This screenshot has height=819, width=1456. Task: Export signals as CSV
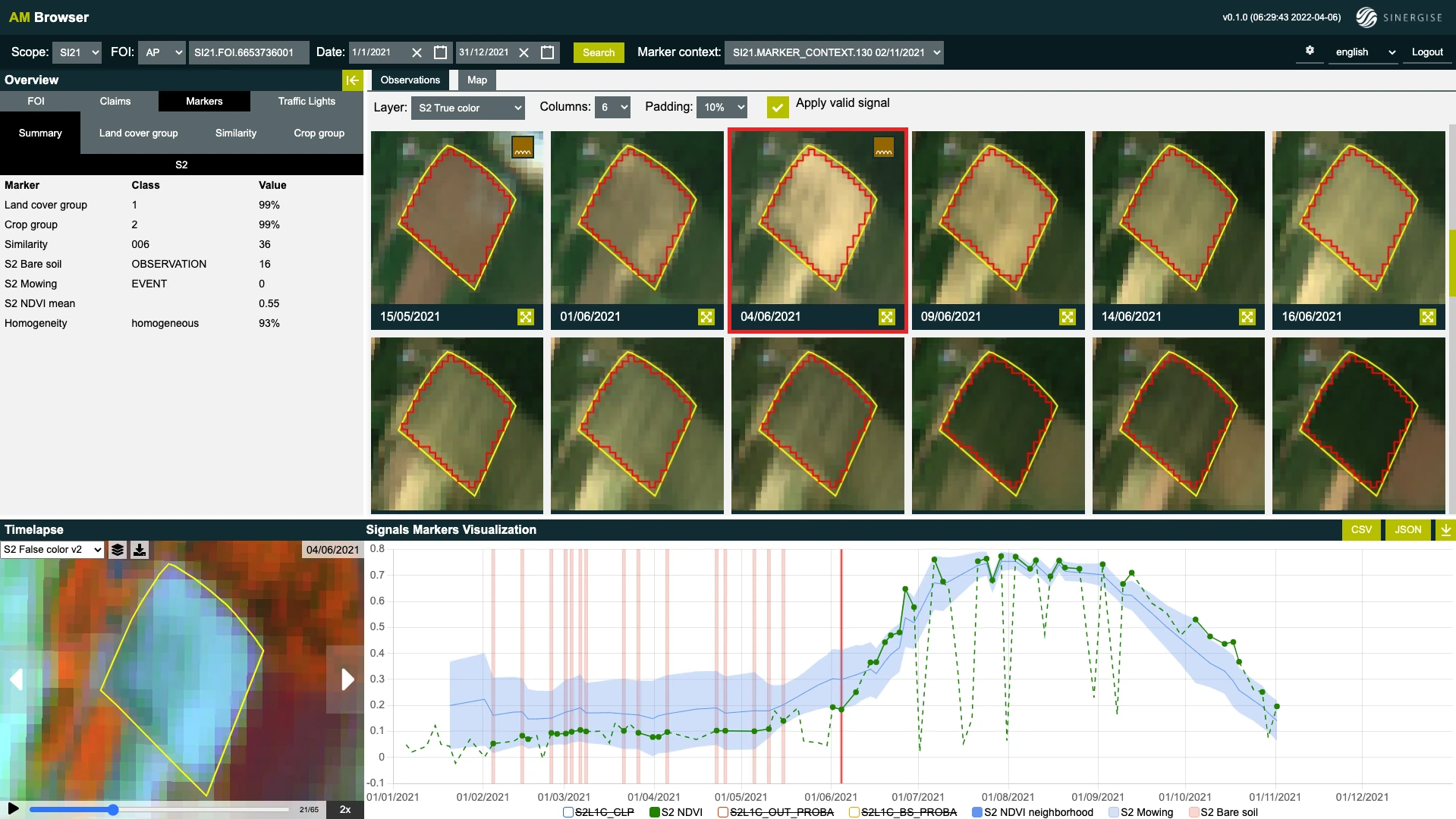click(1361, 530)
